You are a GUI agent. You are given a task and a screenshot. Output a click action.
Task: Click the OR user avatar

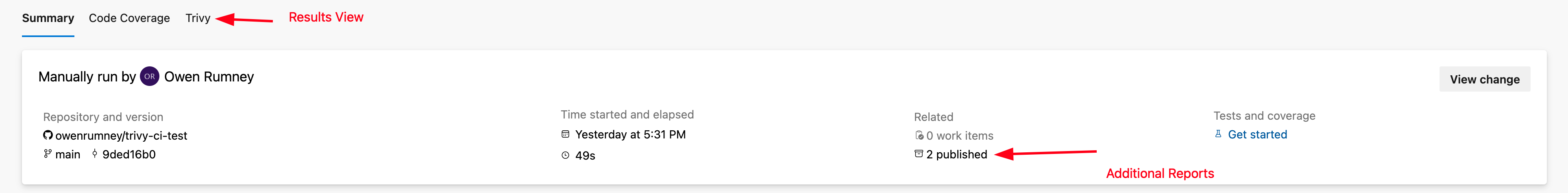pos(150,77)
